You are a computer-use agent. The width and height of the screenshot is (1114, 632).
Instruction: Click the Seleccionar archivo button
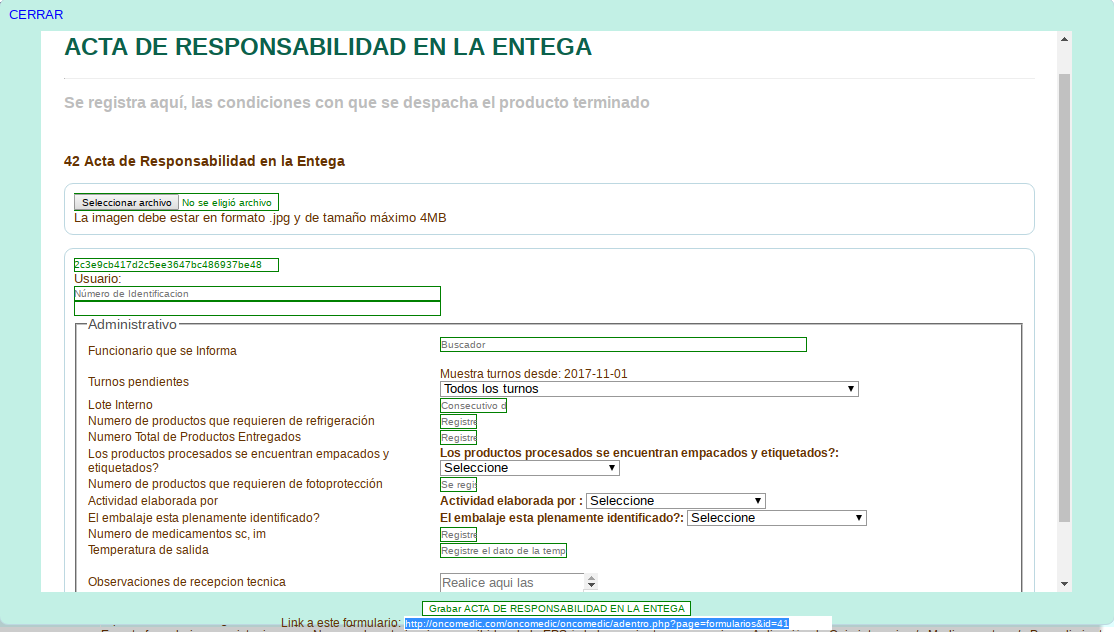point(126,202)
